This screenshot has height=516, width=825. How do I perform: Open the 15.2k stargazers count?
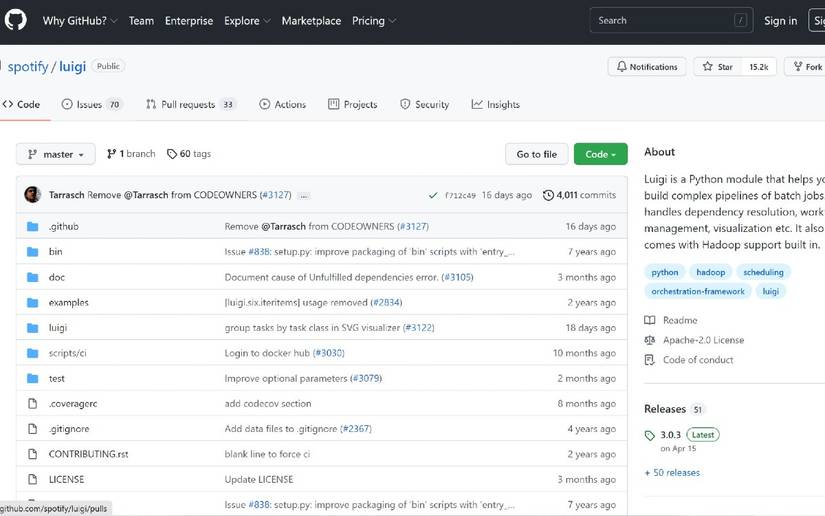[759, 67]
